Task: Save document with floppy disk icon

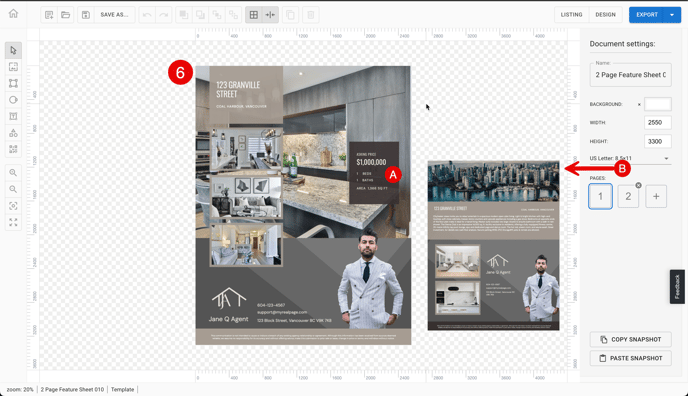Action: (x=86, y=15)
